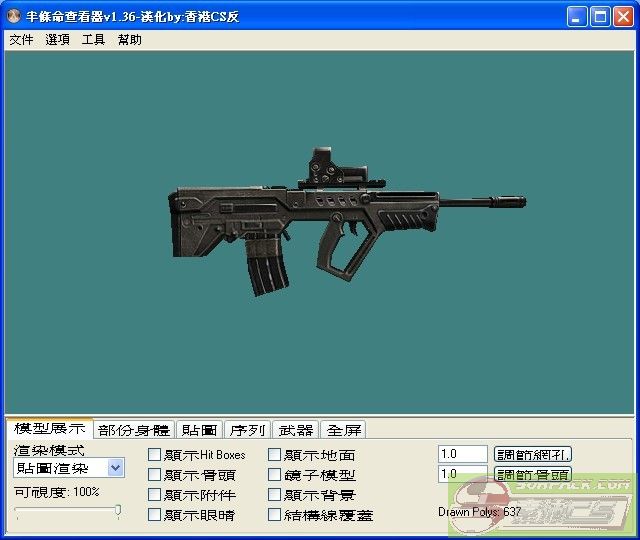The width and height of the screenshot is (640, 540).
Task: Enable the 結構線覆蓋 checkbox
Action: click(274, 515)
